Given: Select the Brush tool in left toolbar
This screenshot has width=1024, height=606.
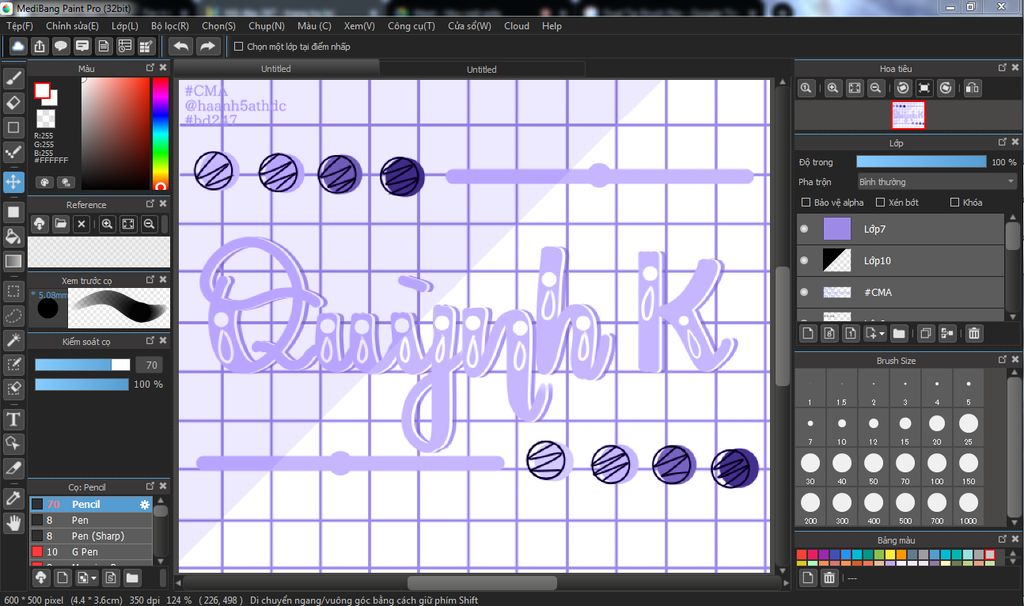Looking at the screenshot, I should click(13, 78).
